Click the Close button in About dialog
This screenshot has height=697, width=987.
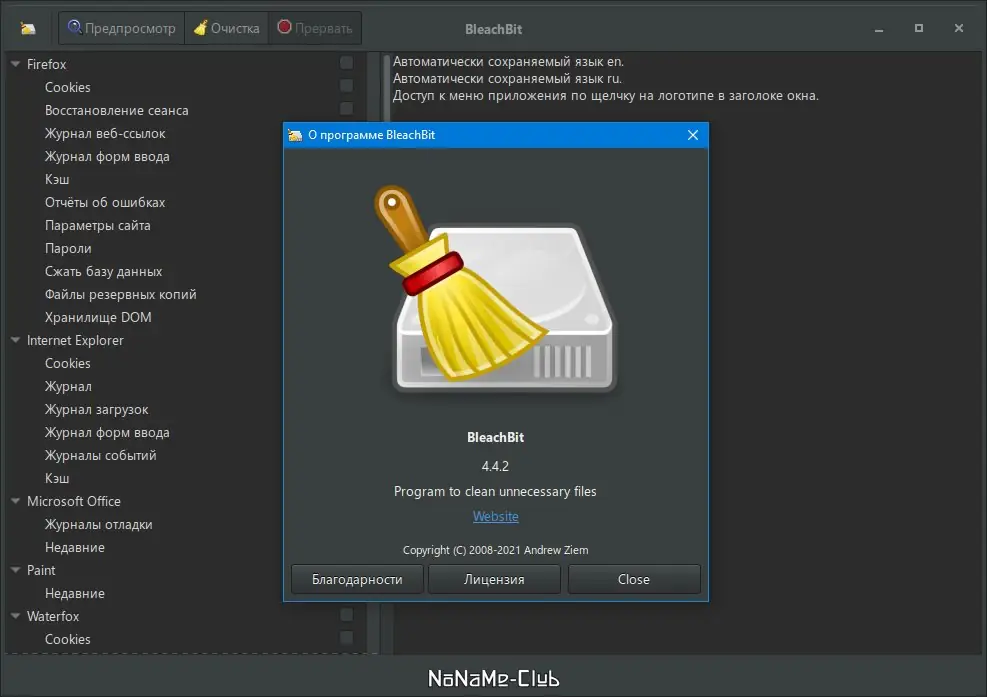tap(634, 579)
